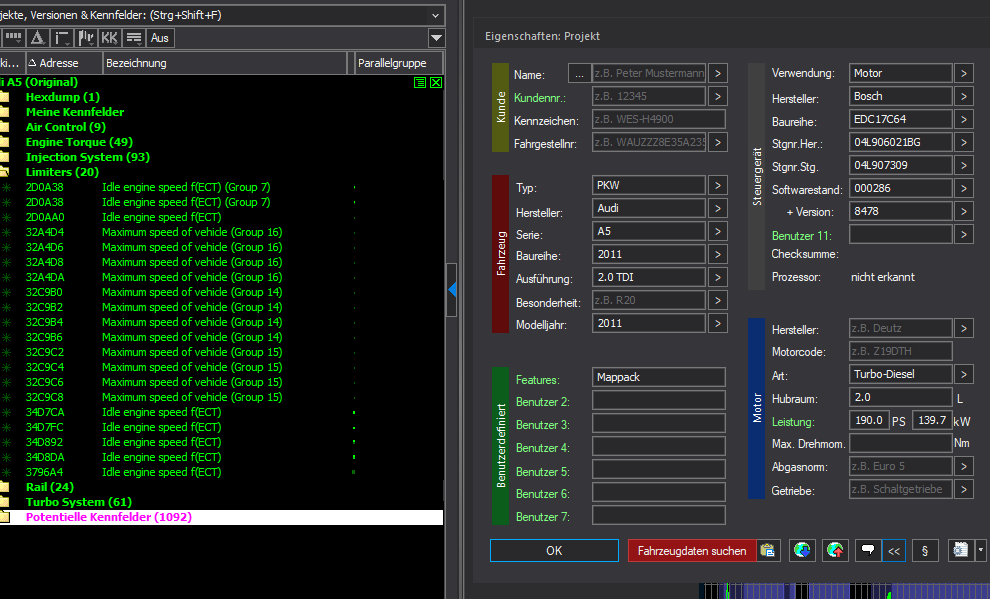Sort by the Bezeichnung column header

point(227,63)
